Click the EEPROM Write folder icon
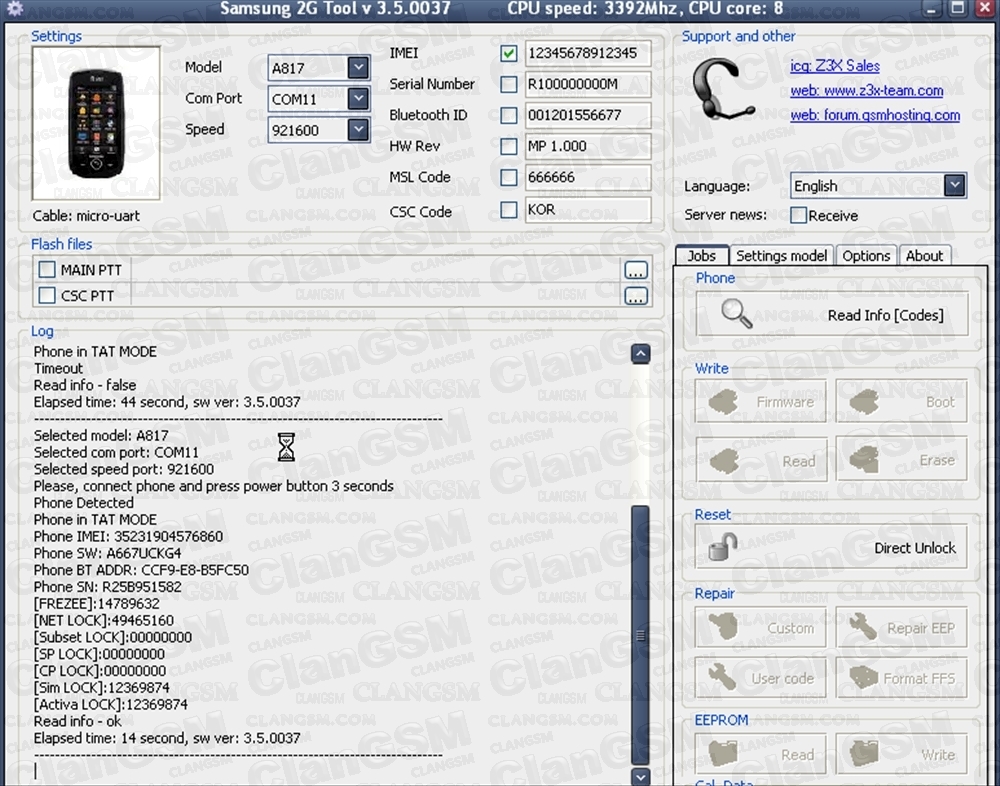This screenshot has height=786, width=1000. pyautogui.click(x=864, y=753)
